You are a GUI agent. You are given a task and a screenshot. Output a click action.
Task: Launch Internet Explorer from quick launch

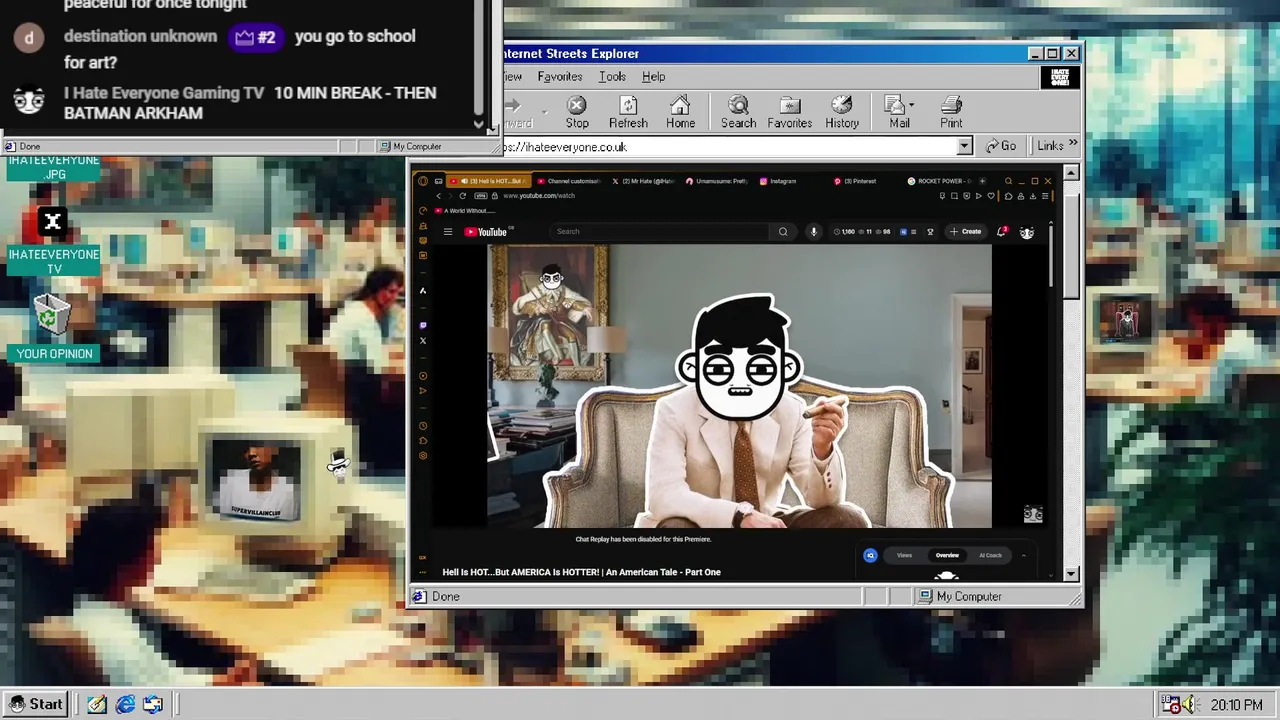tap(125, 705)
